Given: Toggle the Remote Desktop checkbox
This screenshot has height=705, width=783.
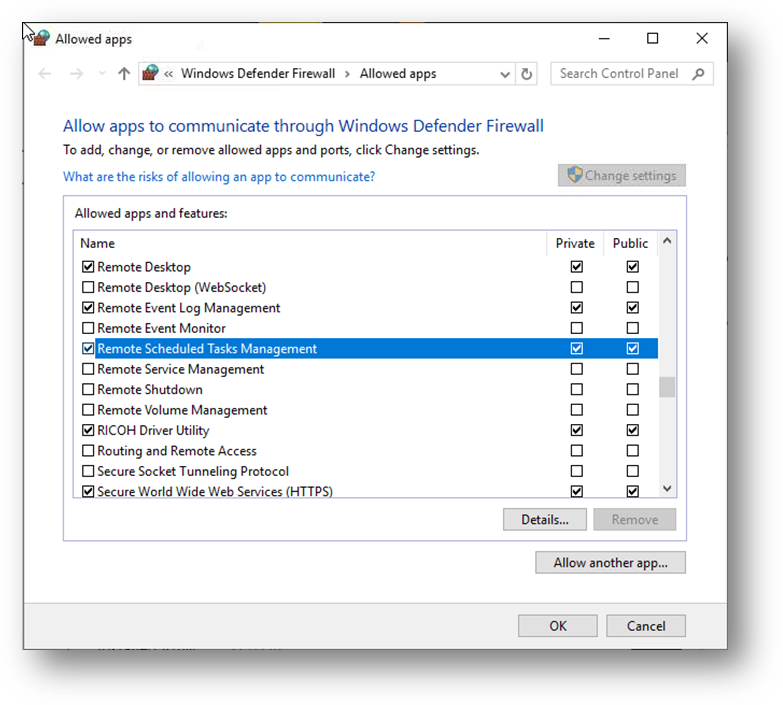Looking at the screenshot, I should click(88, 267).
